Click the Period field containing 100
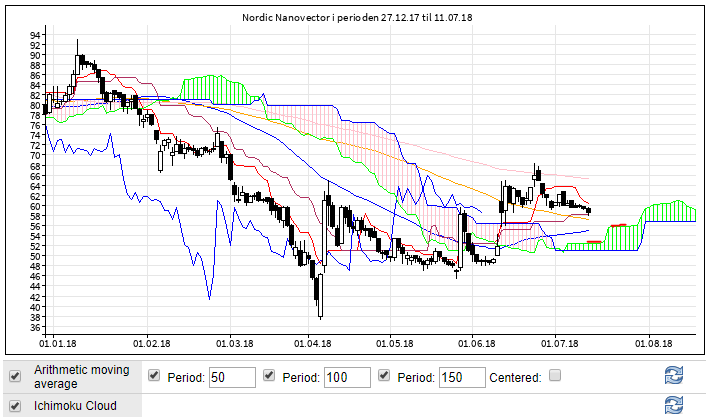Screen dimensions: 706x417 point(347,377)
